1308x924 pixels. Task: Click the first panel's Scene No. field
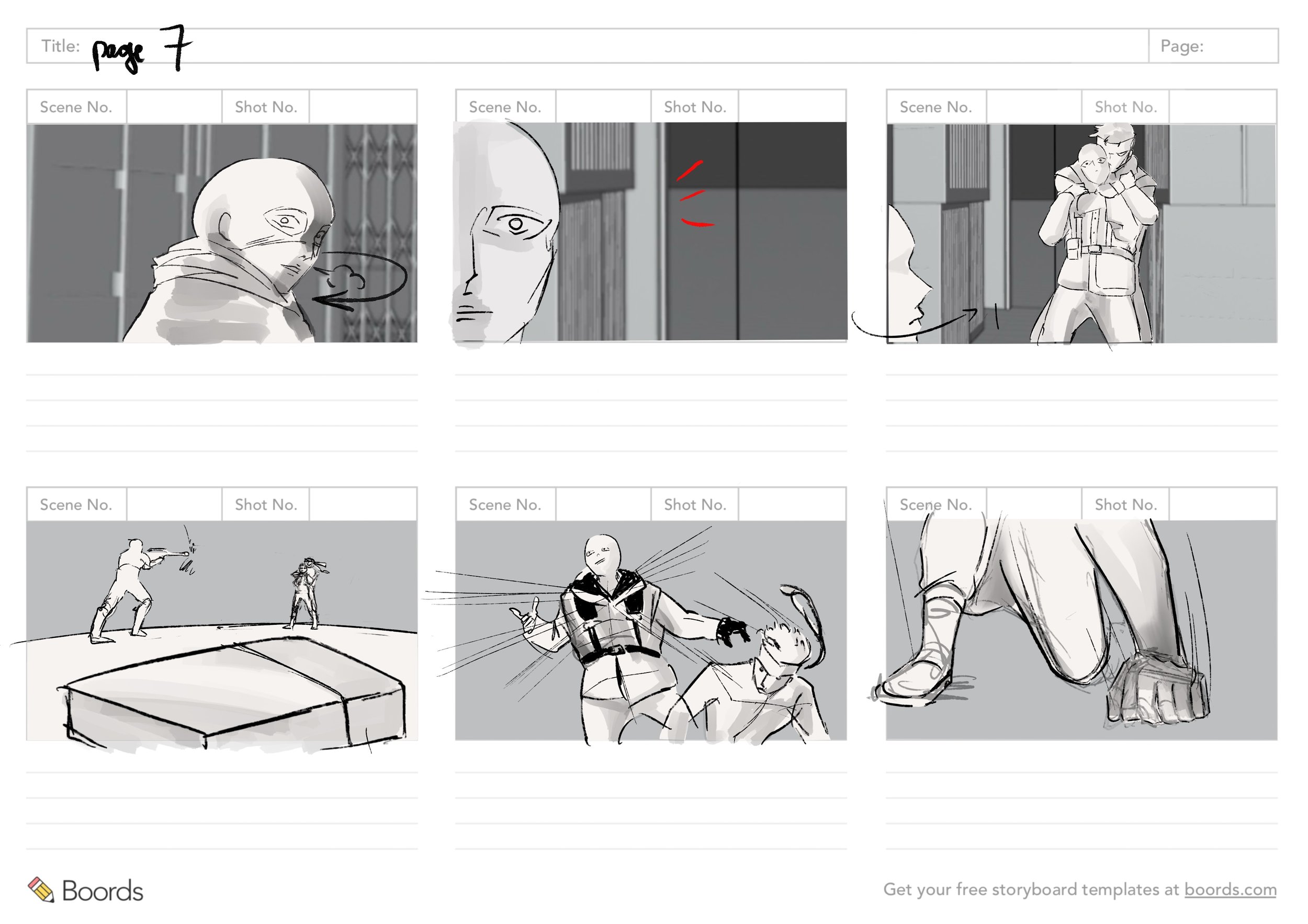pyautogui.click(x=174, y=107)
